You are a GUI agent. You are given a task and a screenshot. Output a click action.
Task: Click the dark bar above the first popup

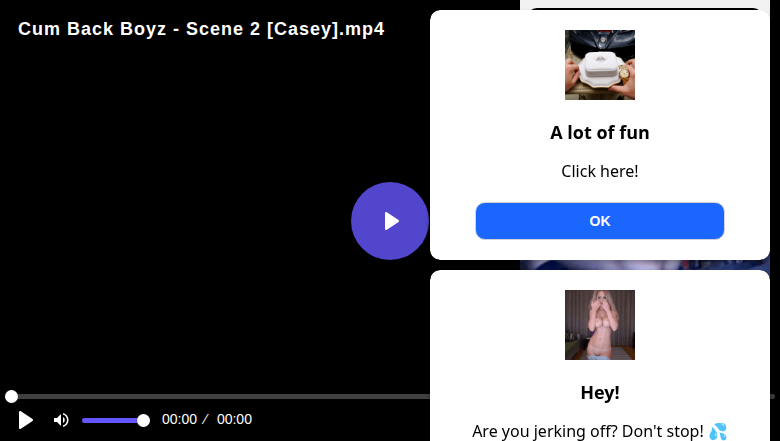pyautogui.click(x=650, y=5)
